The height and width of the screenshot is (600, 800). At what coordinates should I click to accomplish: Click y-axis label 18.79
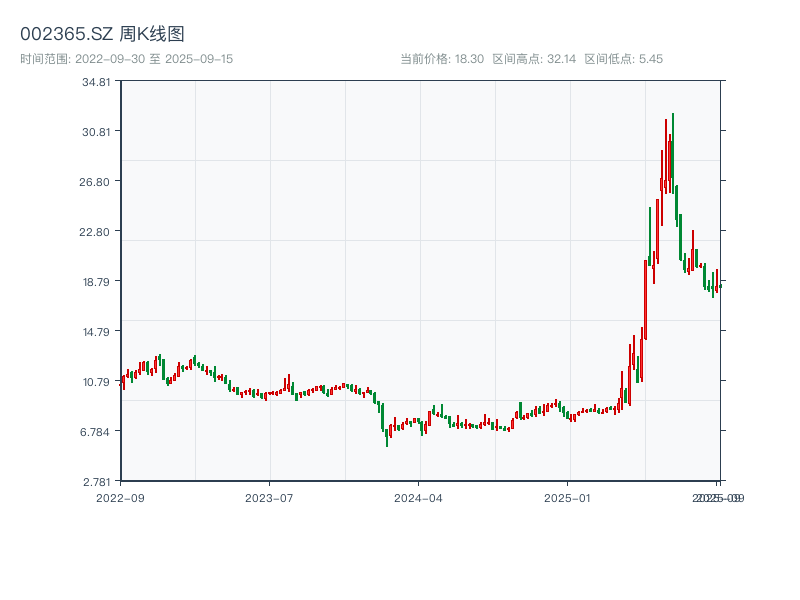96,282
